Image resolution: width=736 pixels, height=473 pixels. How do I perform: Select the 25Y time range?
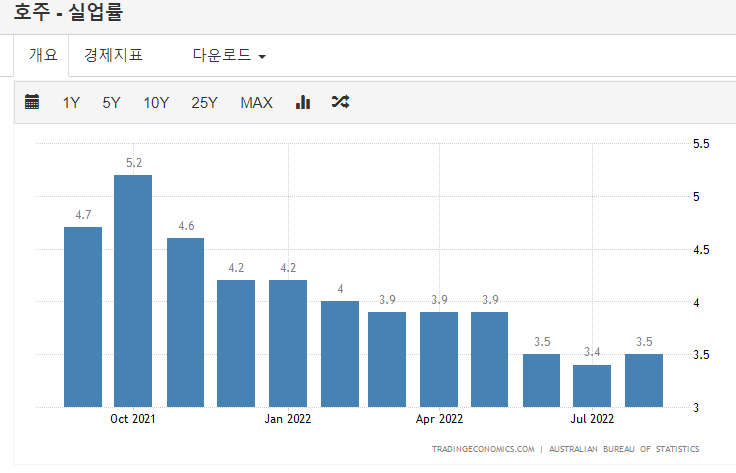(204, 103)
